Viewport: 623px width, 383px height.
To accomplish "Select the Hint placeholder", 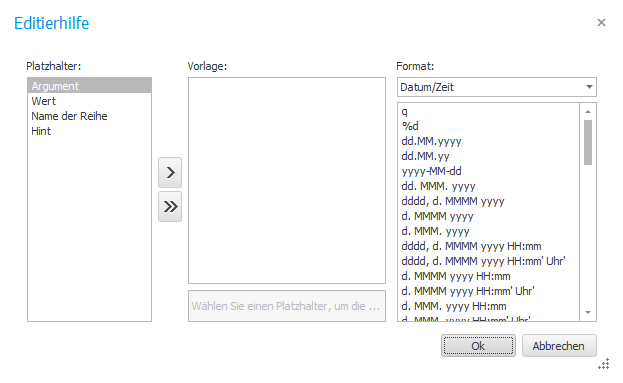I will (89, 131).
